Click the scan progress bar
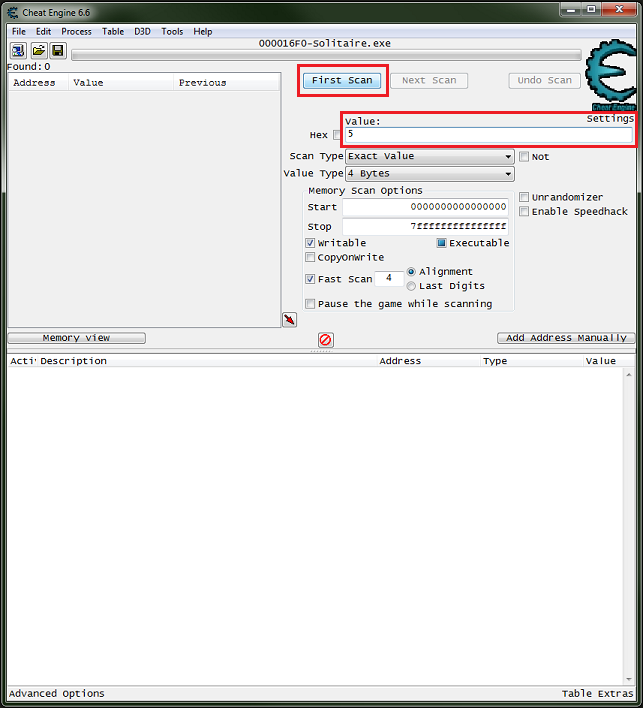The width and height of the screenshot is (643, 708). pyautogui.click(x=326, y=55)
